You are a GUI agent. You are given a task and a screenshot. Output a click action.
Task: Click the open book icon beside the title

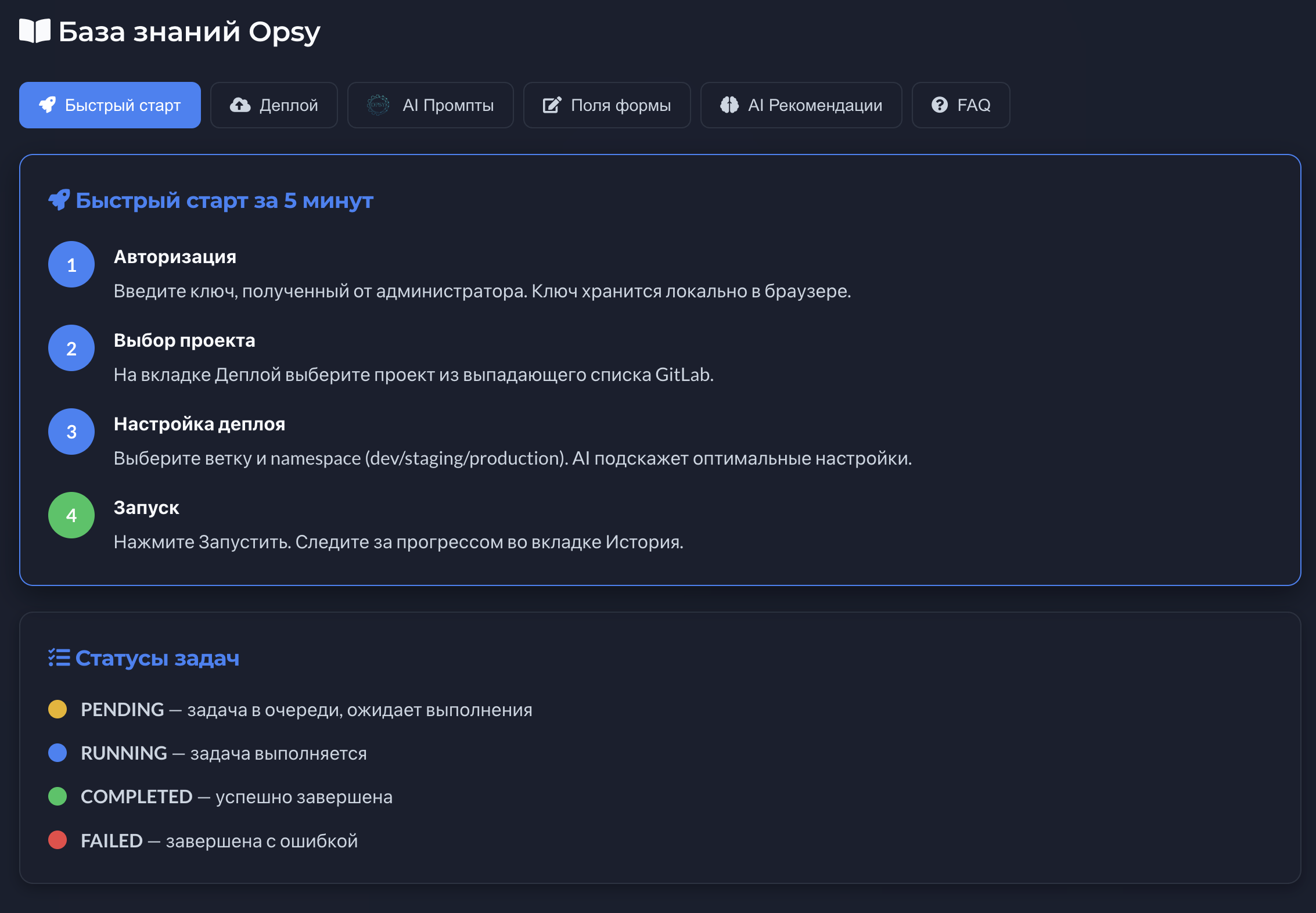(35, 31)
